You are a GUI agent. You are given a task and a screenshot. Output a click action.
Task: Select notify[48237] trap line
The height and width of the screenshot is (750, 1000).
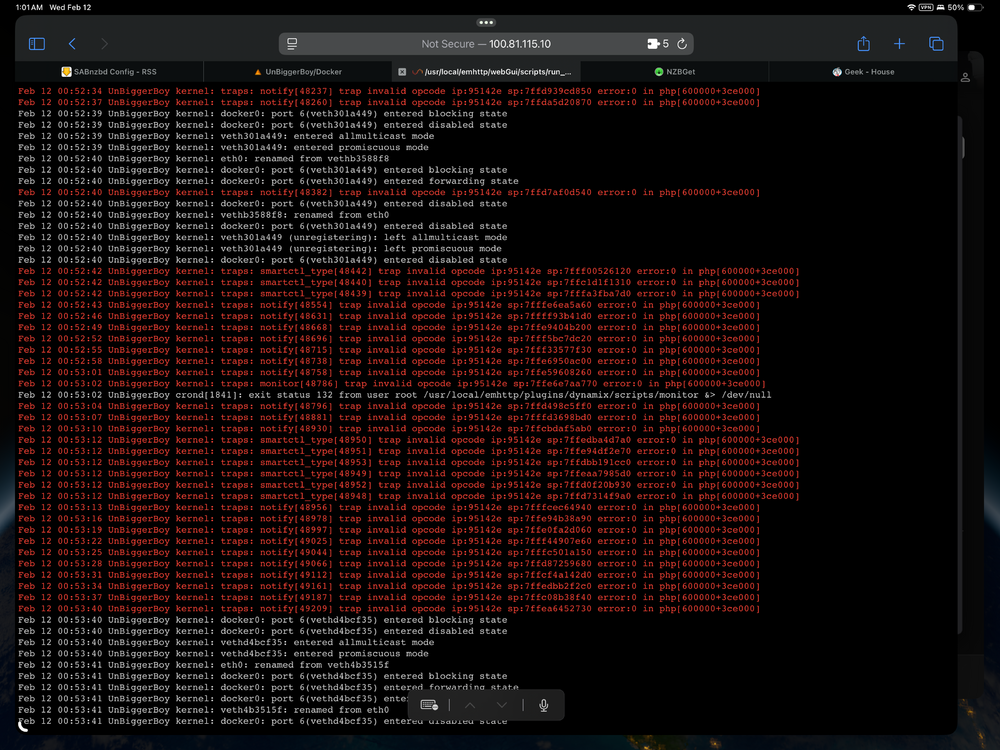click(x=389, y=91)
